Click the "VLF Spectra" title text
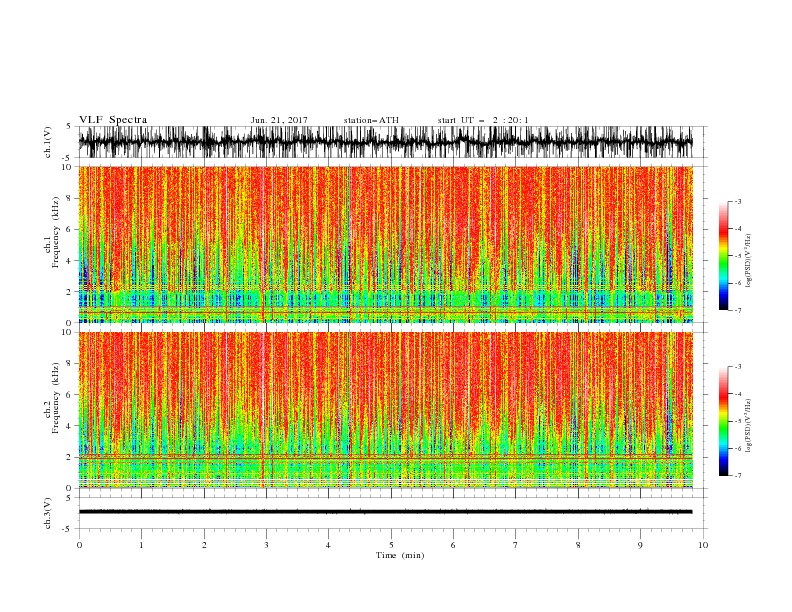792x612 pixels. (113, 120)
